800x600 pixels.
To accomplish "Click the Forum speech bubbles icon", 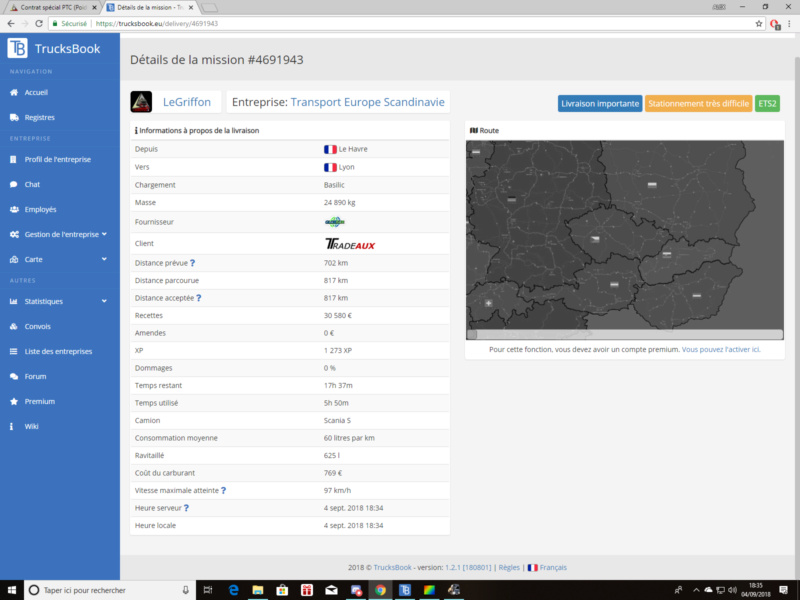I will click(14, 376).
